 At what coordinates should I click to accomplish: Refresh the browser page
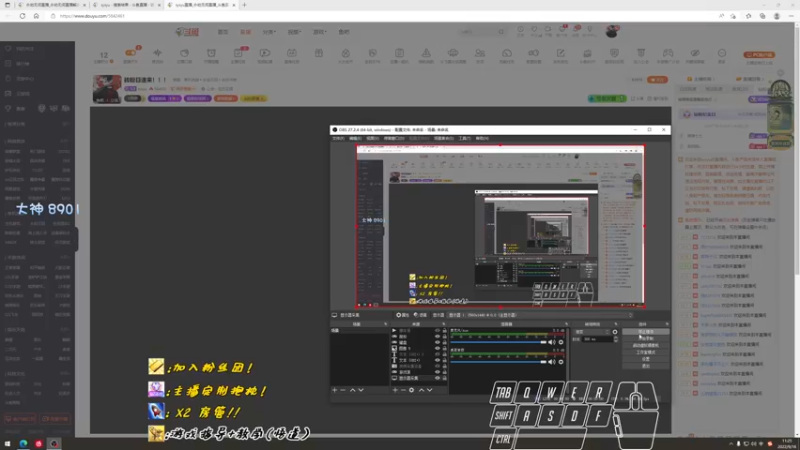pyautogui.click(x=22, y=16)
